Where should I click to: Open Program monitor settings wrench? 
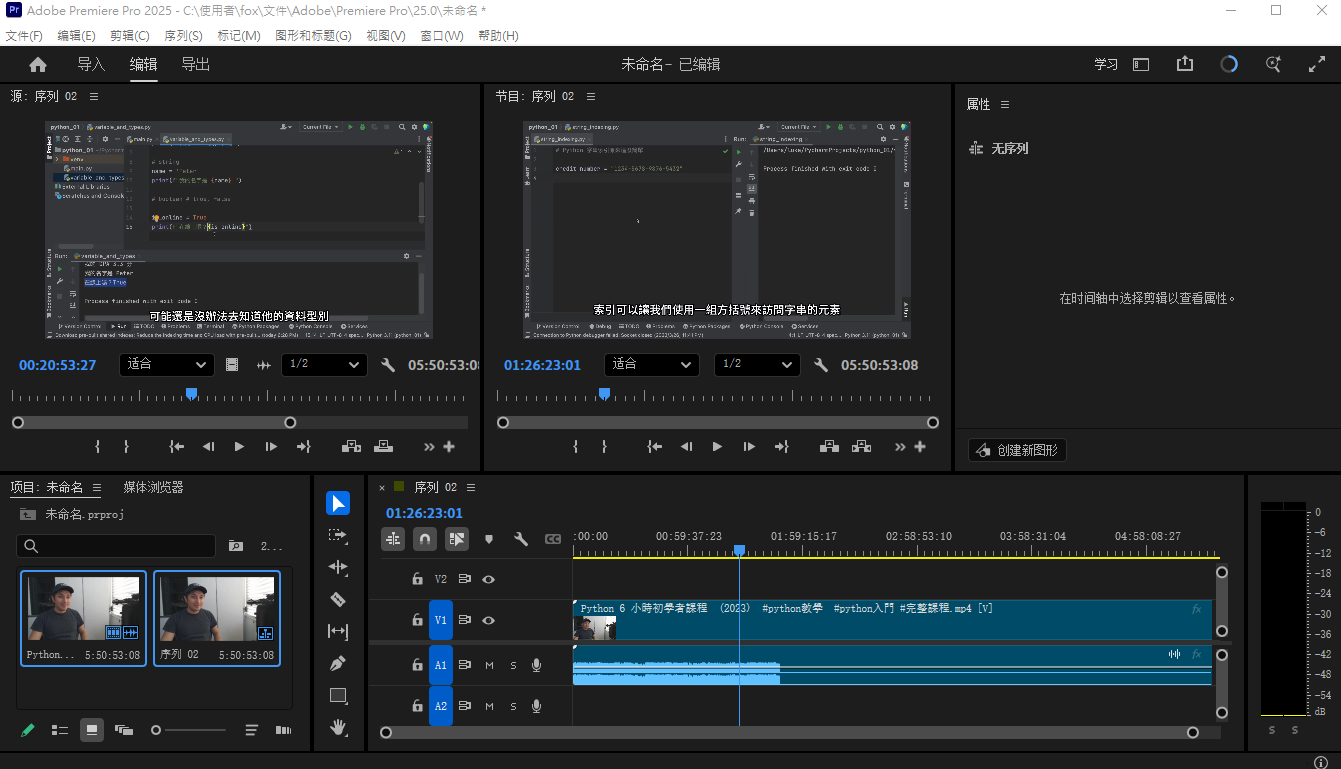[x=821, y=365]
